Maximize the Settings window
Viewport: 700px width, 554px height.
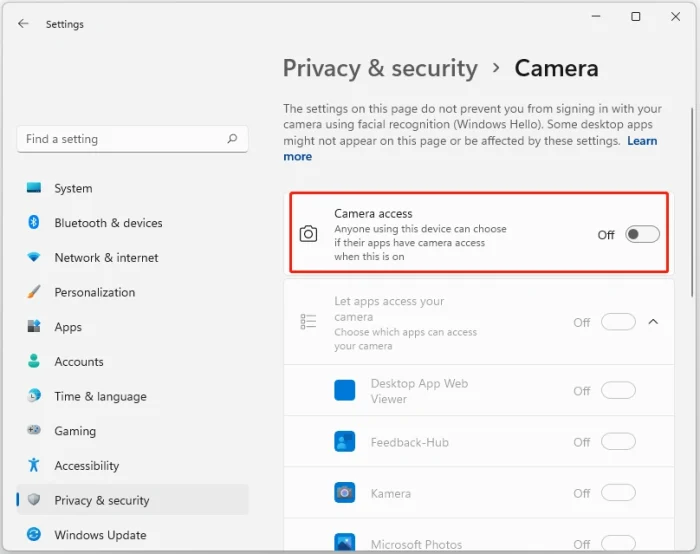tap(635, 17)
